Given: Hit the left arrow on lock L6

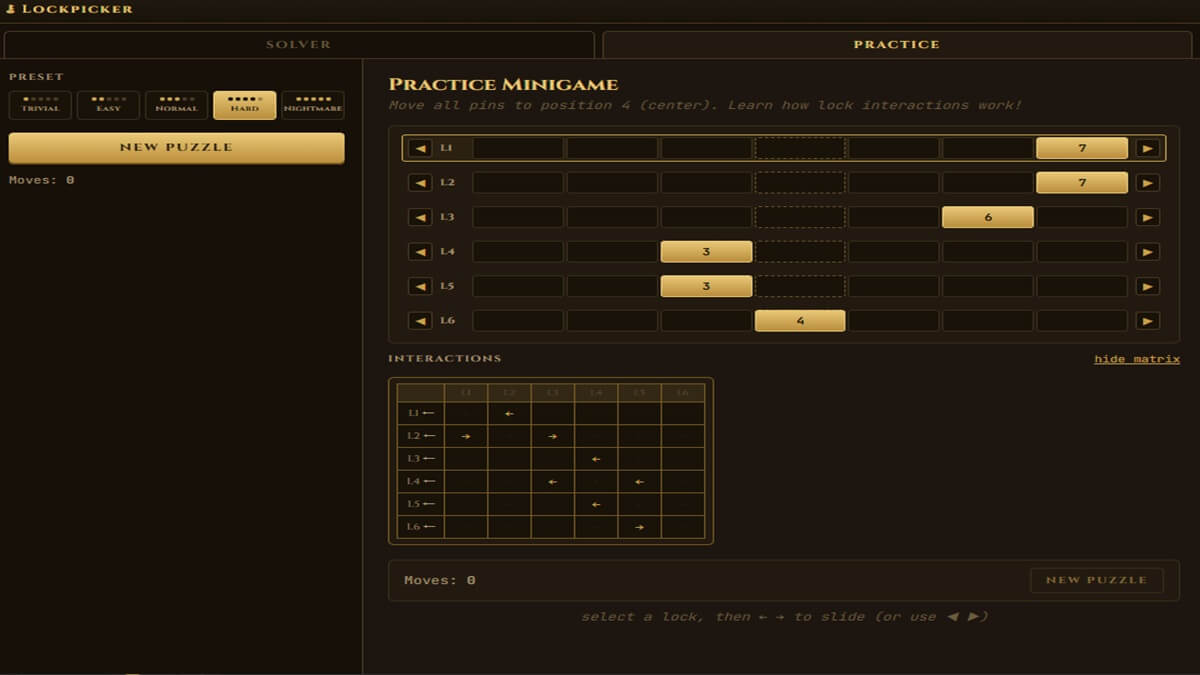Looking at the screenshot, I should 421,321.
